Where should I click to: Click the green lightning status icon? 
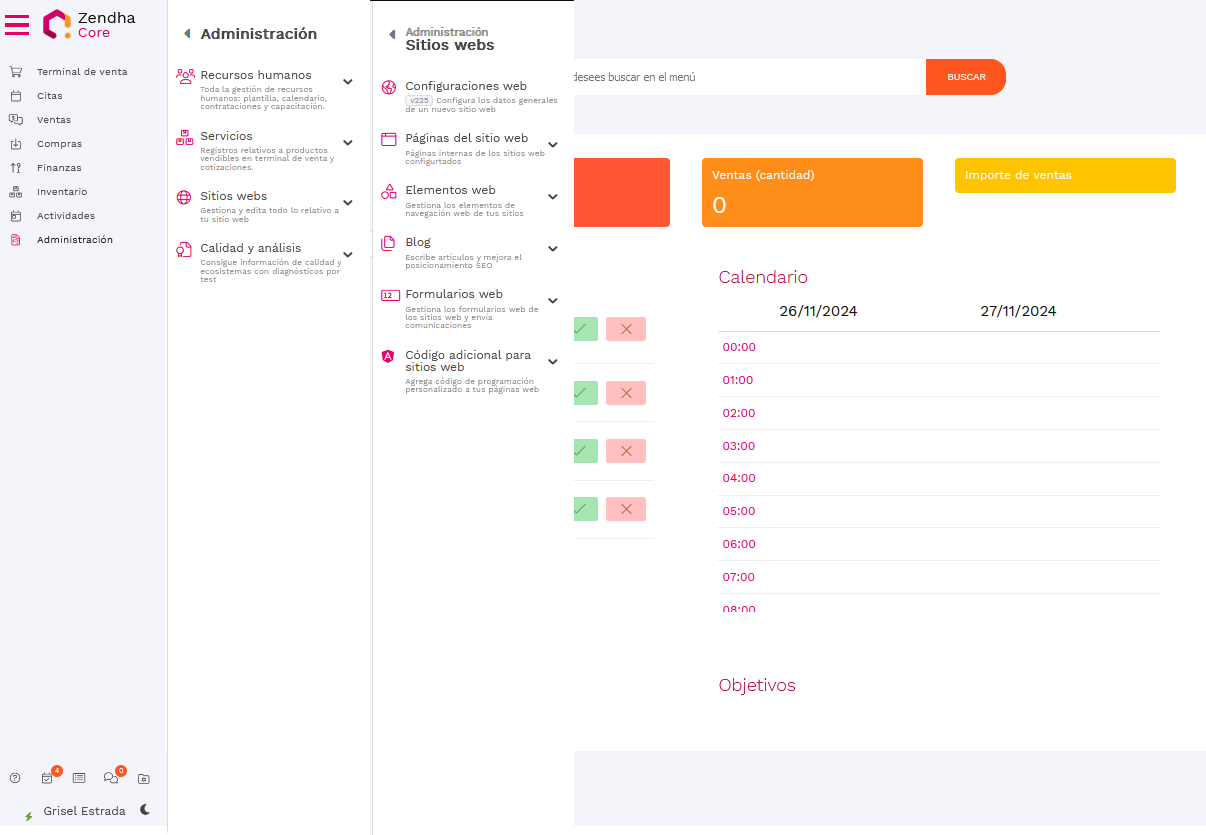[28, 816]
